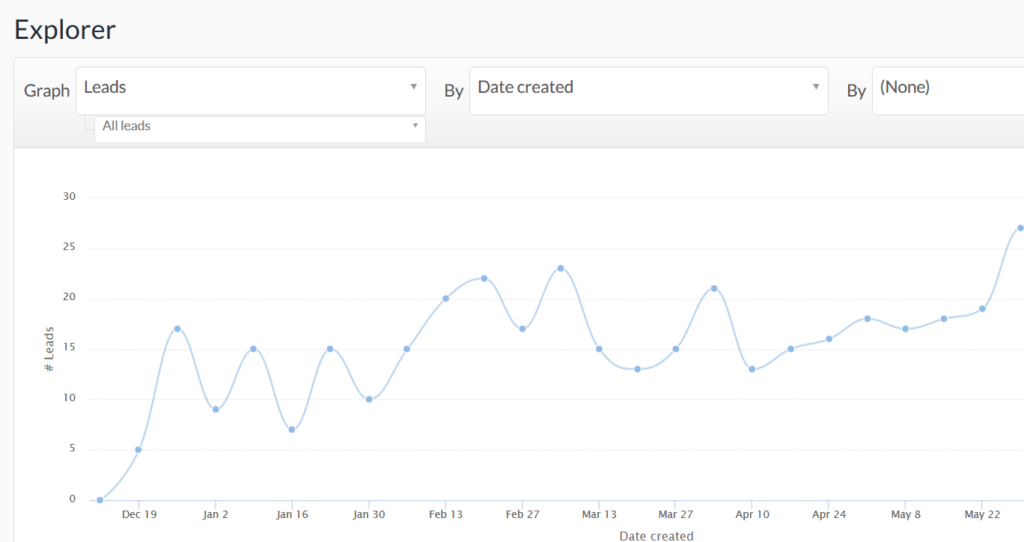Open the Leads graph dropdown
The height and width of the screenshot is (542, 1024).
250,88
